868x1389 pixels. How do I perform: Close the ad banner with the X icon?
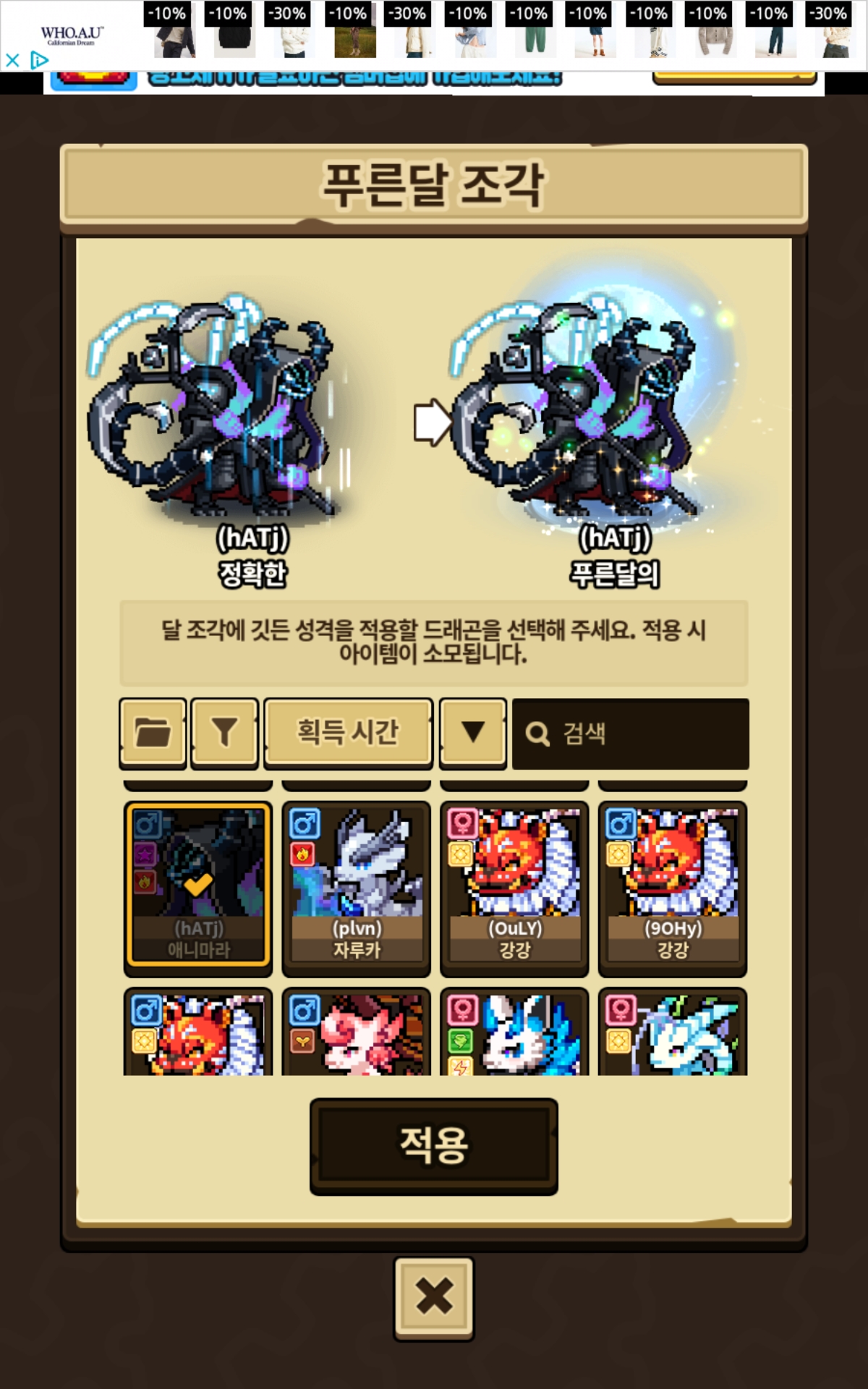[12, 60]
